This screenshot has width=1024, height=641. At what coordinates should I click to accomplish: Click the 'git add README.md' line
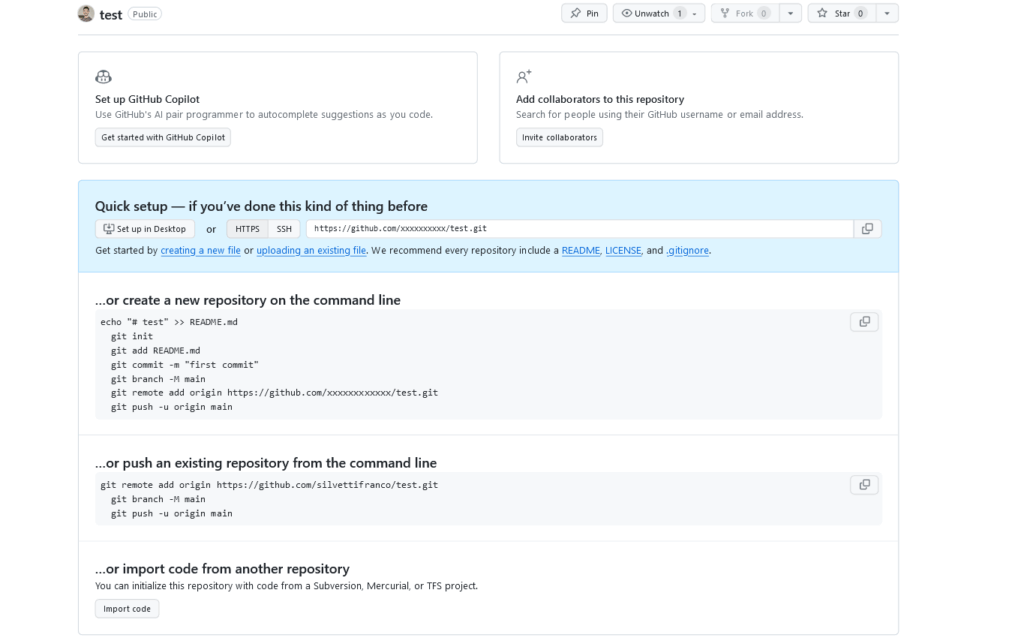click(155, 351)
